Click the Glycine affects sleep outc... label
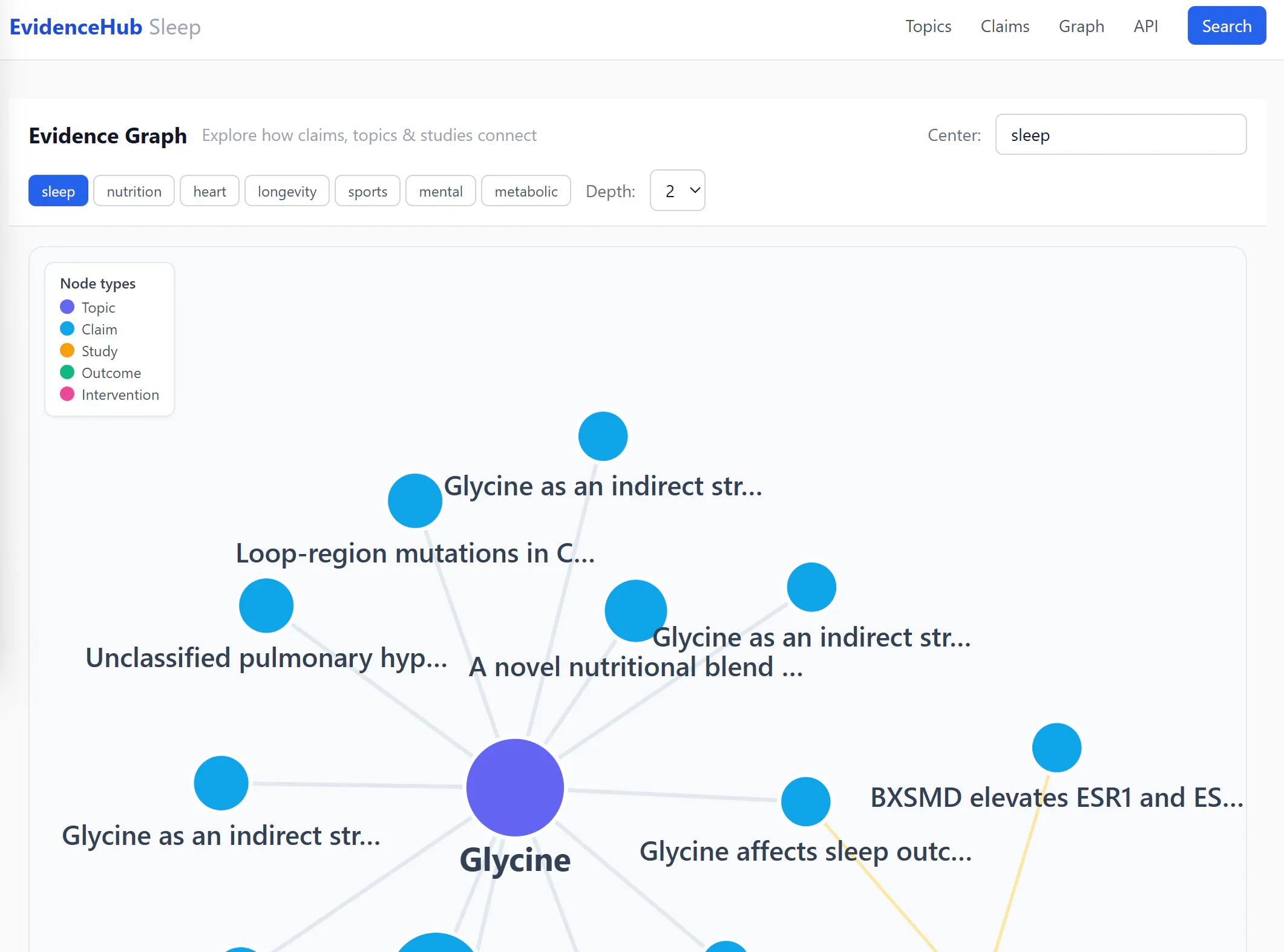 [806, 852]
